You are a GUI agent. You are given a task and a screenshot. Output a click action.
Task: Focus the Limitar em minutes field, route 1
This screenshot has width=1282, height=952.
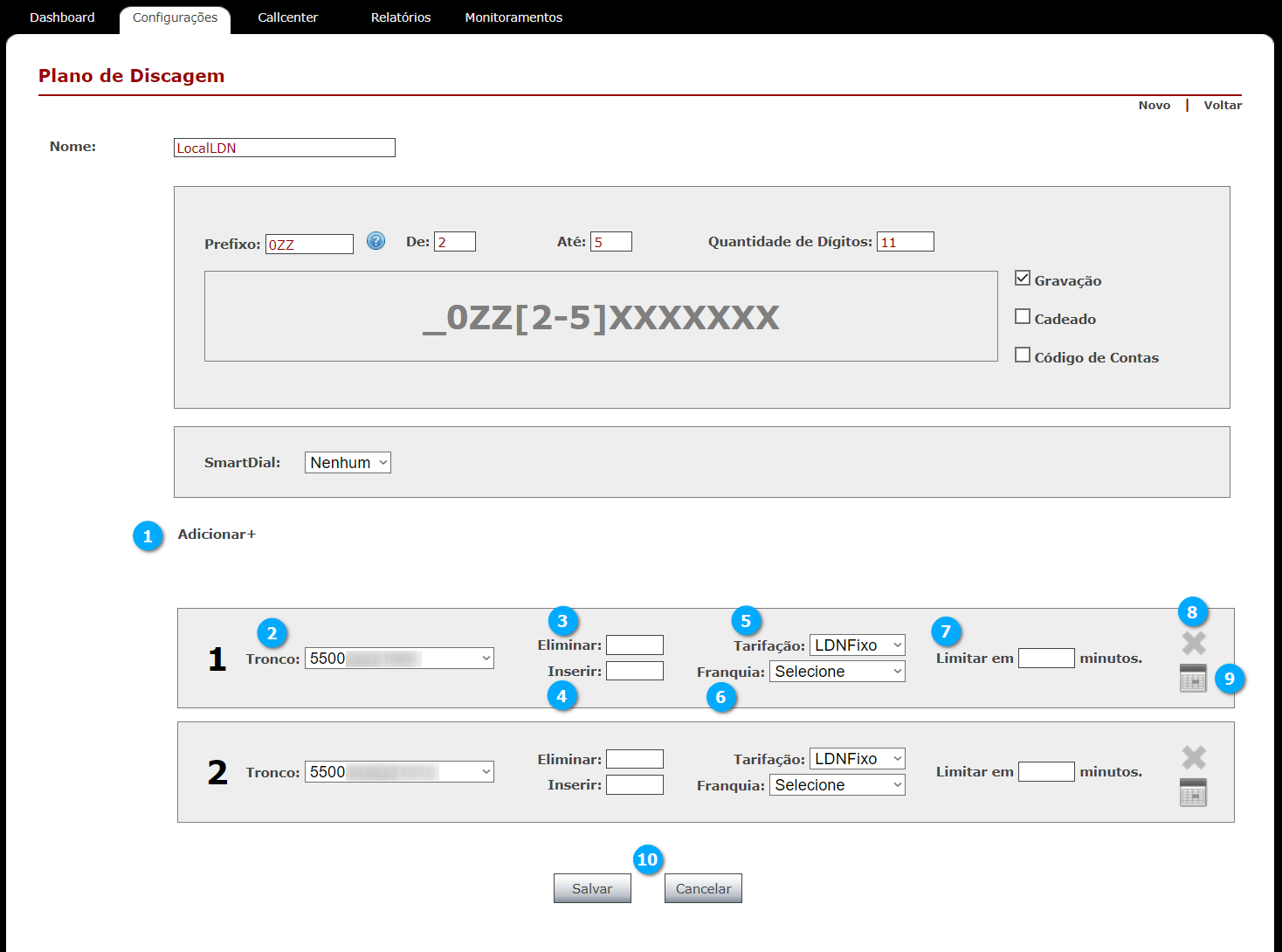1046,659
